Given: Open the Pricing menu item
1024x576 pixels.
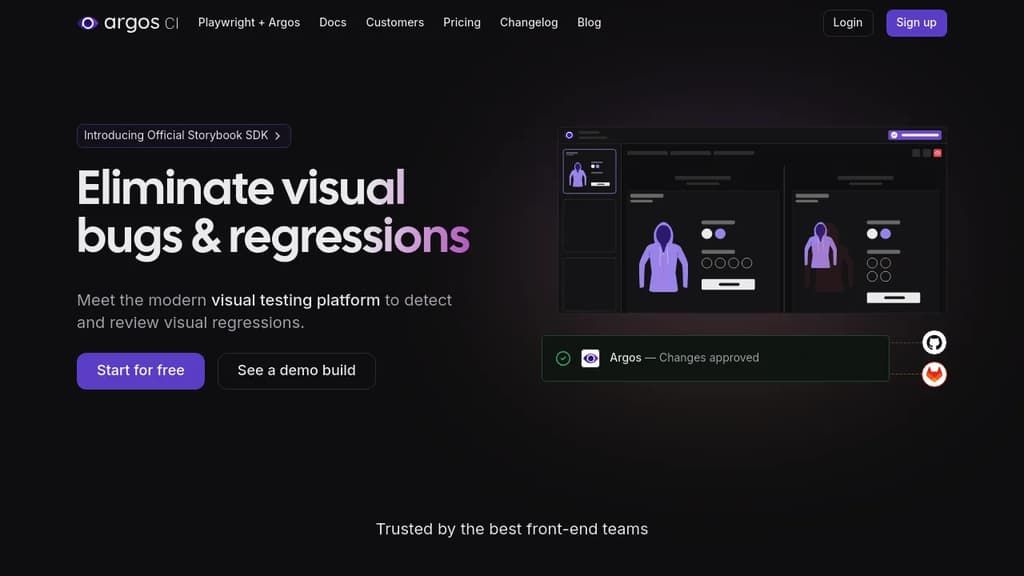Looking at the screenshot, I should pos(461,22).
